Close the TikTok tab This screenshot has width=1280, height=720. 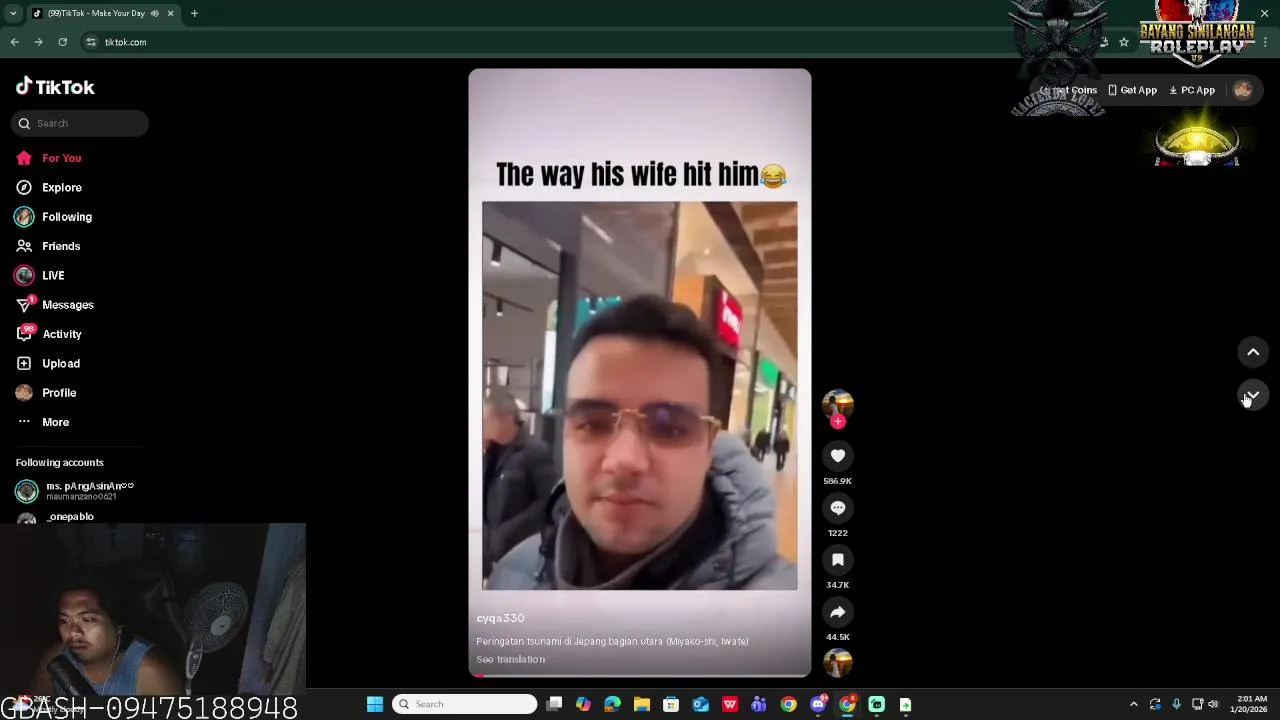(x=170, y=13)
